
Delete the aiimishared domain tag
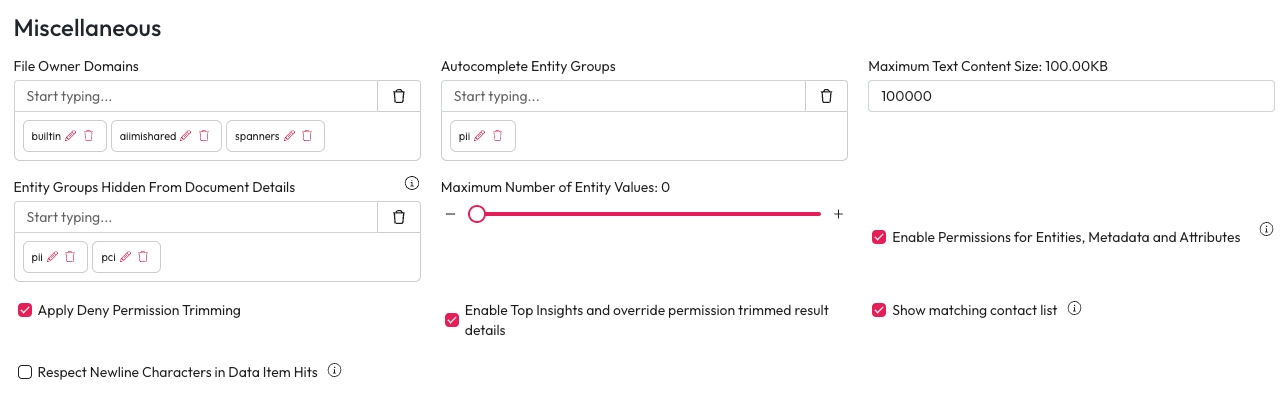coord(204,136)
